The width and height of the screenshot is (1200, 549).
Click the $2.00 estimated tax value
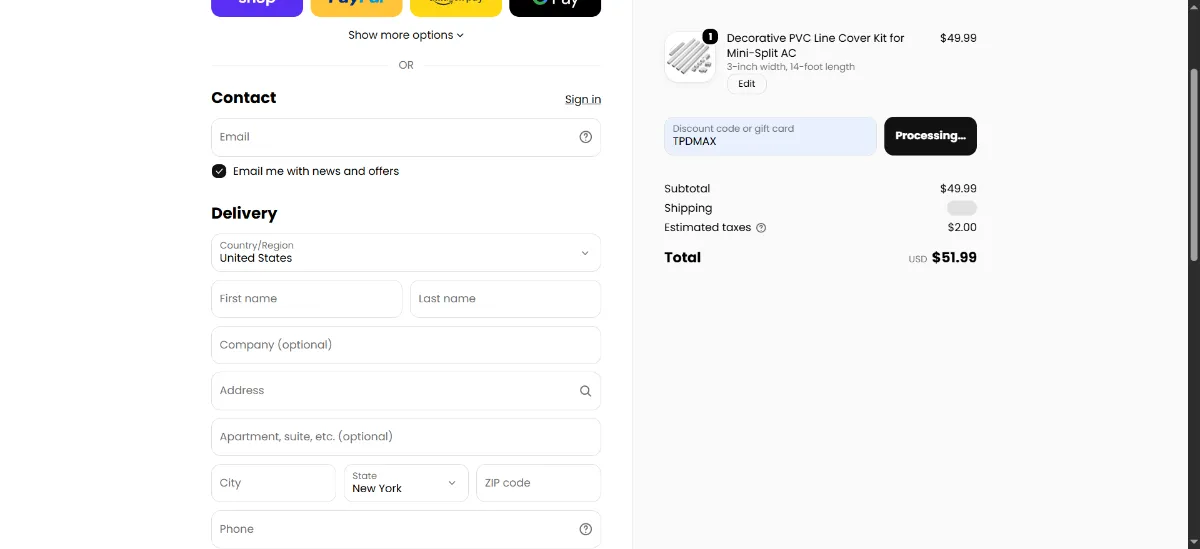point(962,228)
